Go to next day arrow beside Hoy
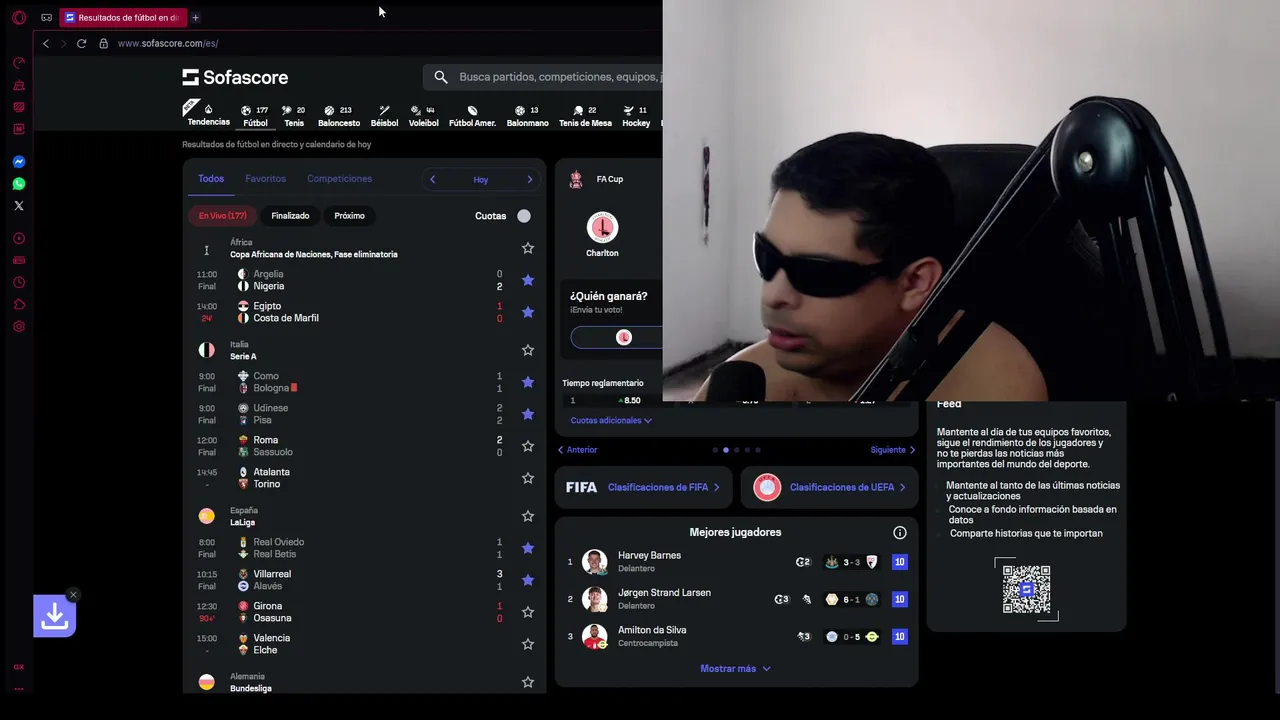This screenshot has width=1280, height=720. click(530, 180)
